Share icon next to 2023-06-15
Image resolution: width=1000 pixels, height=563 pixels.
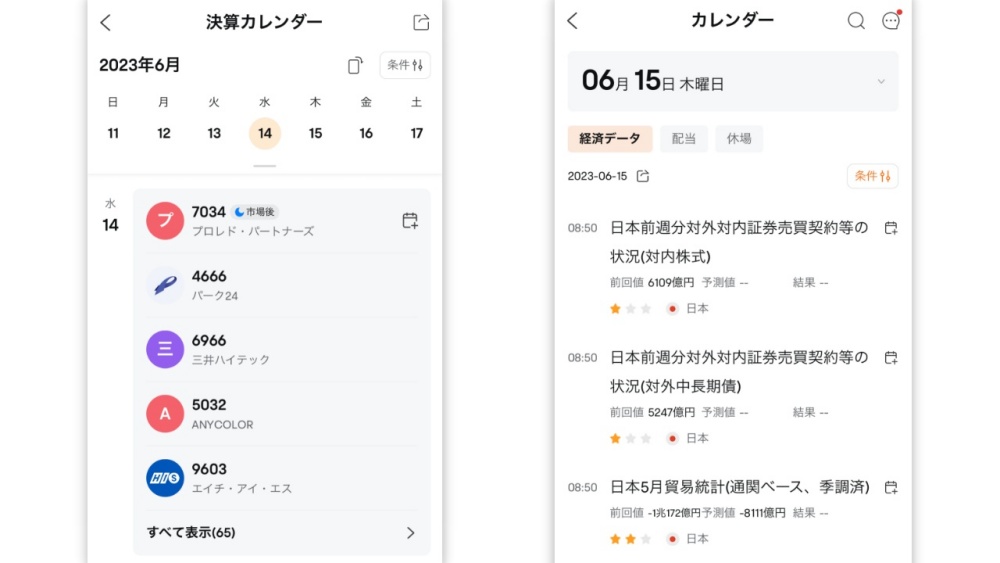pyautogui.click(x=643, y=176)
